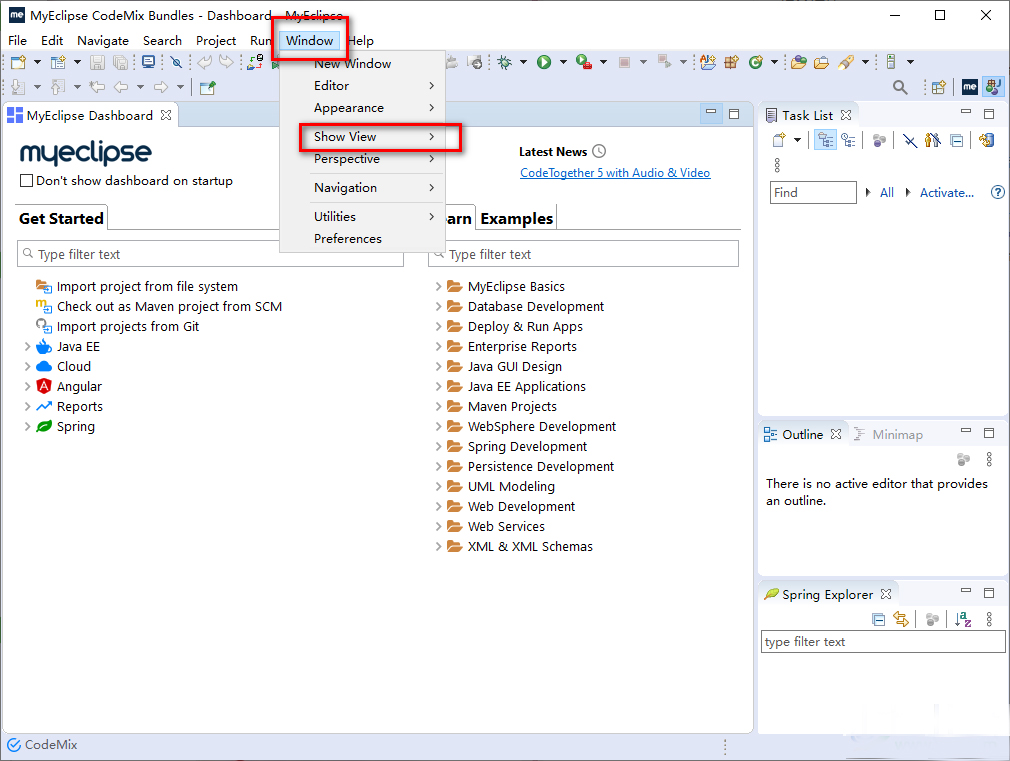
Task: Click the Run External Tools toolbox icon
Action: tap(584, 63)
